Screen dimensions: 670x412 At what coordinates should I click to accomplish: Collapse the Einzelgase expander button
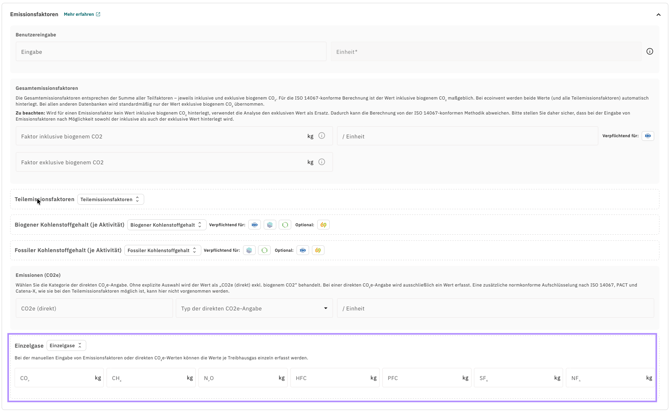coord(66,345)
